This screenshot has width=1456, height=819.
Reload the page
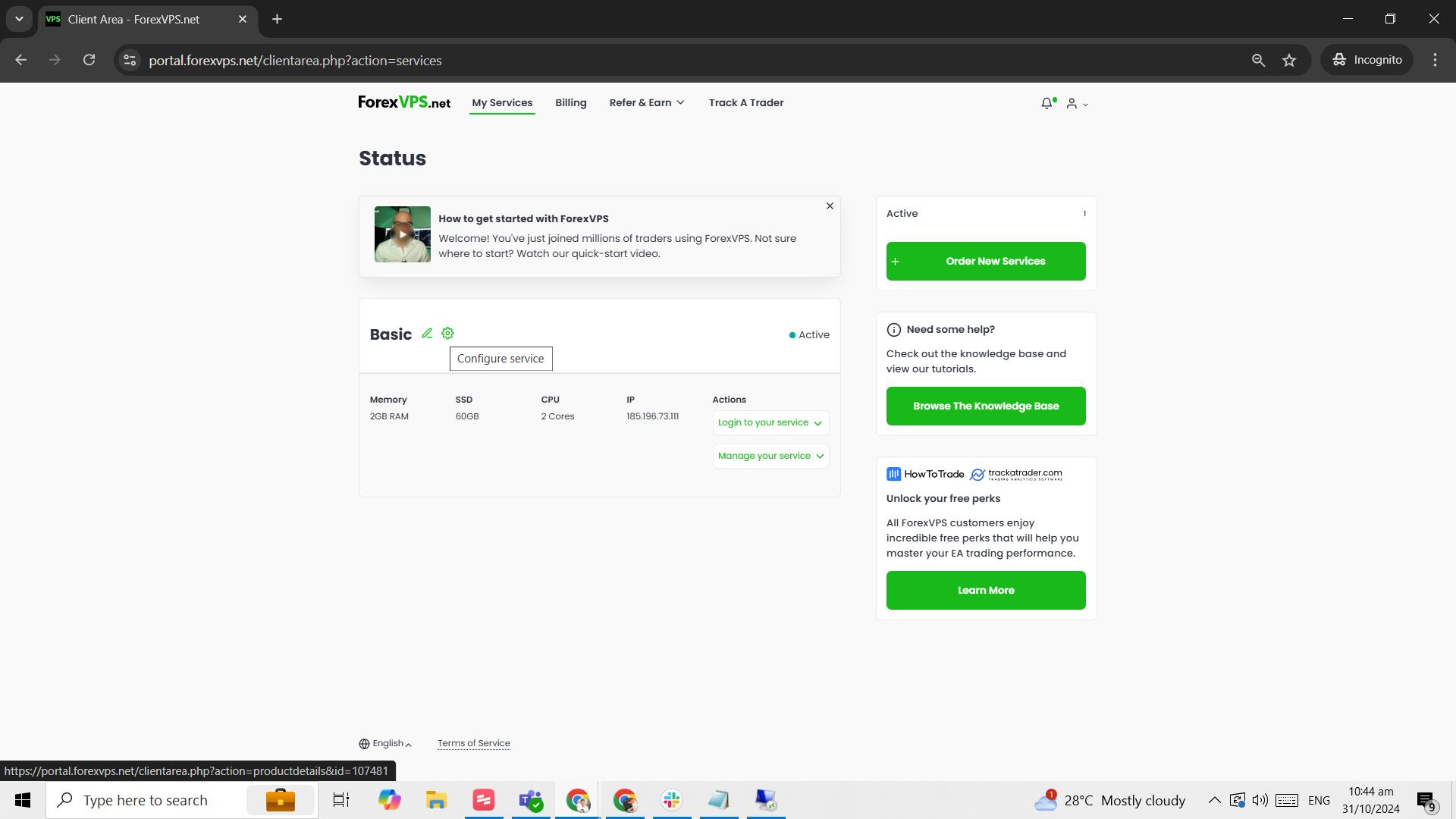89,60
